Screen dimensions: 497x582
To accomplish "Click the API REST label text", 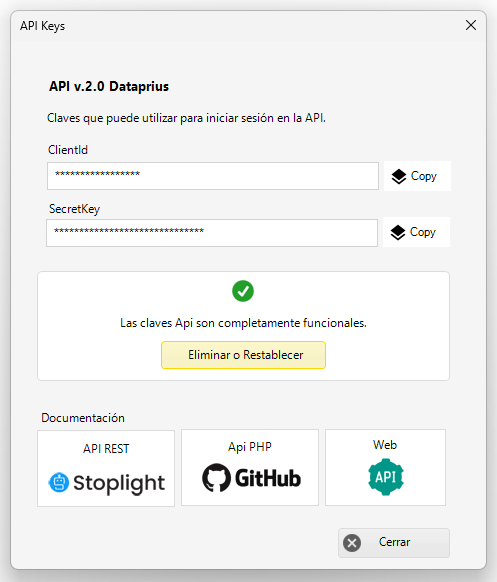I will point(106,449).
